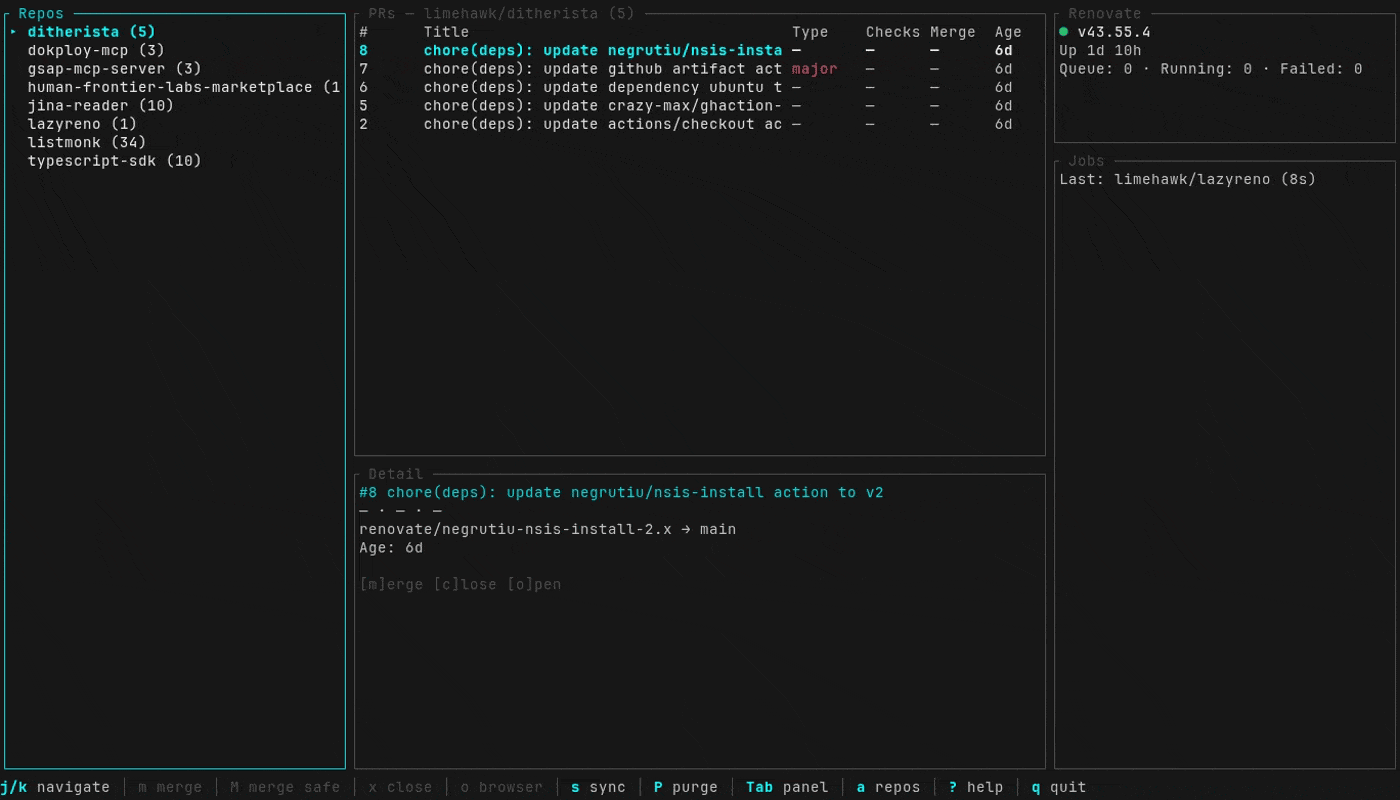Click the [c]lose action in Detail
This screenshot has width=1400, height=800.
click(465, 584)
